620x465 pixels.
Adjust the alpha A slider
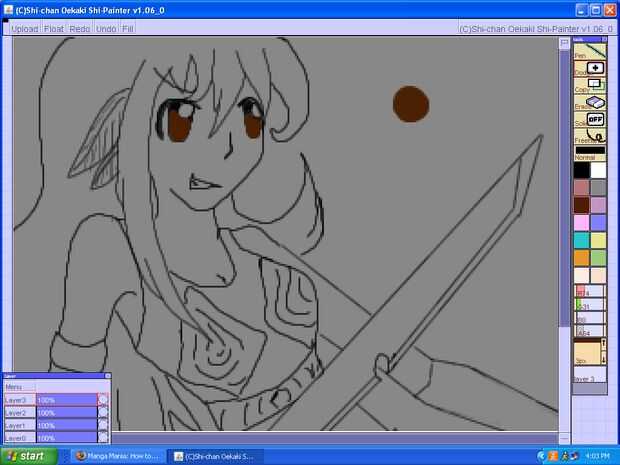[x=590, y=331]
